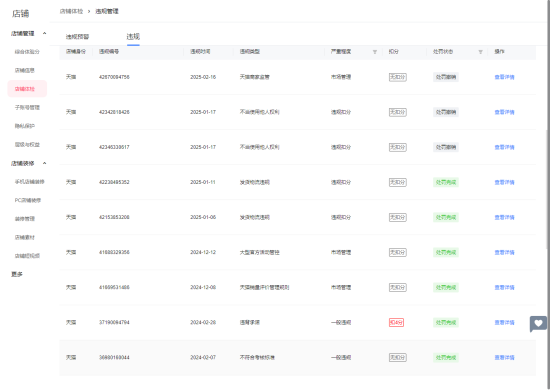The image size is (550, 391).
Task: Click the red 扣4分 badge
Action: pyautogui.click(x=396, y=323)
